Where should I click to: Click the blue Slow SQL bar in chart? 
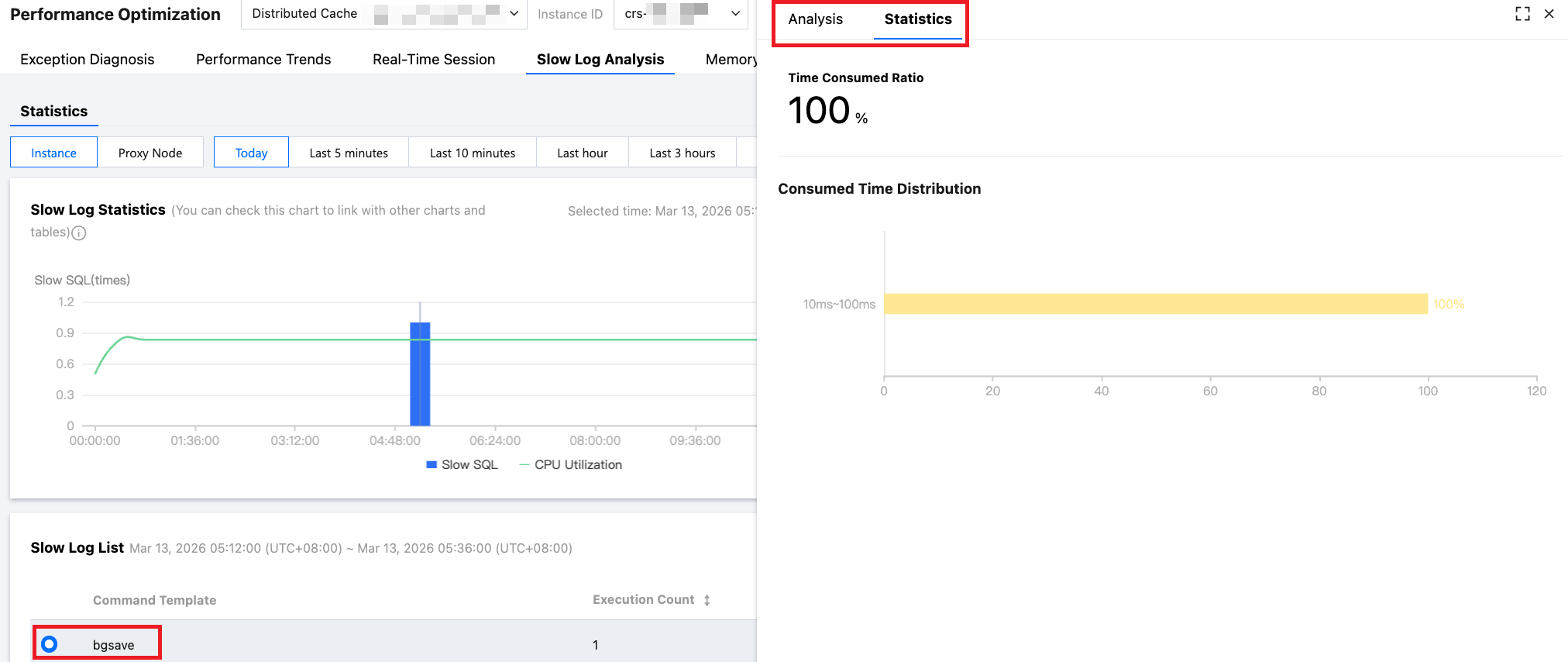(420, 374)
